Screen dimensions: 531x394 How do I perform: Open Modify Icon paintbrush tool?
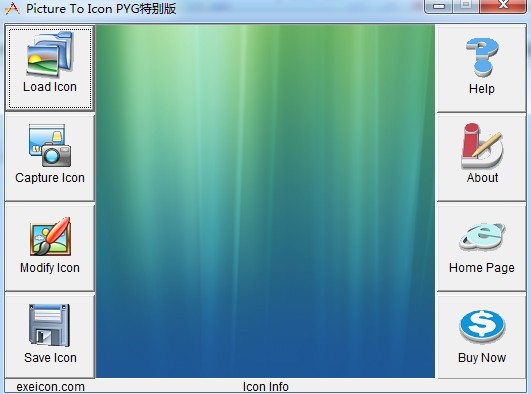coord(50,236)
